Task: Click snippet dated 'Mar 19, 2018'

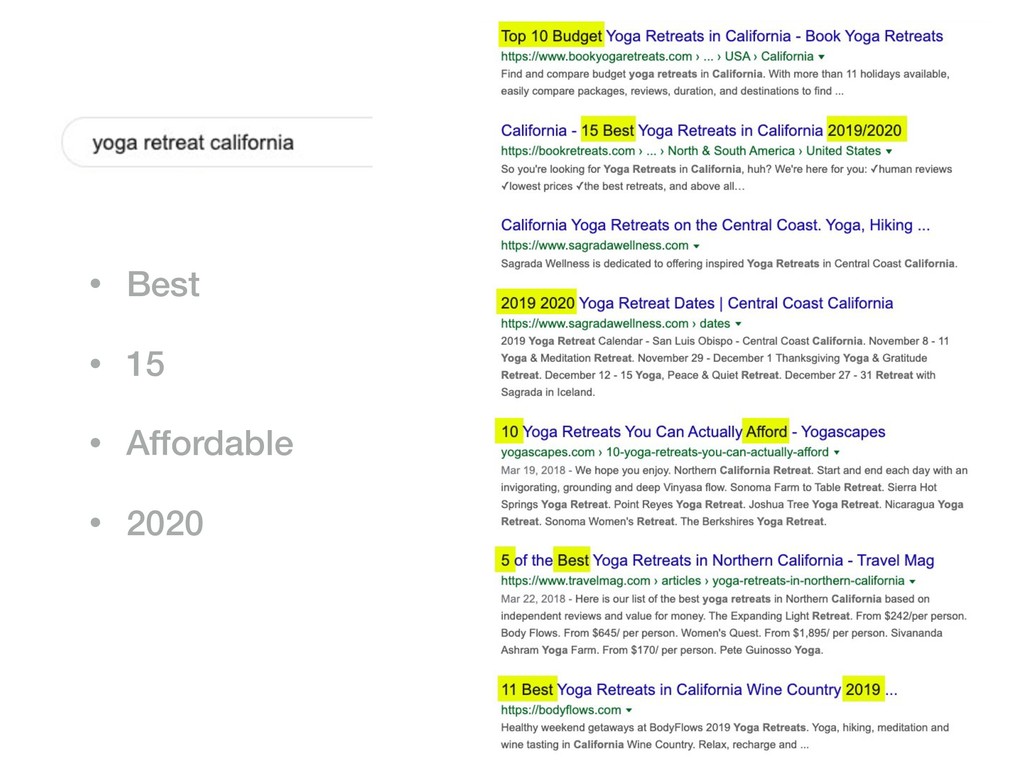Action: (x=734, y=496)
